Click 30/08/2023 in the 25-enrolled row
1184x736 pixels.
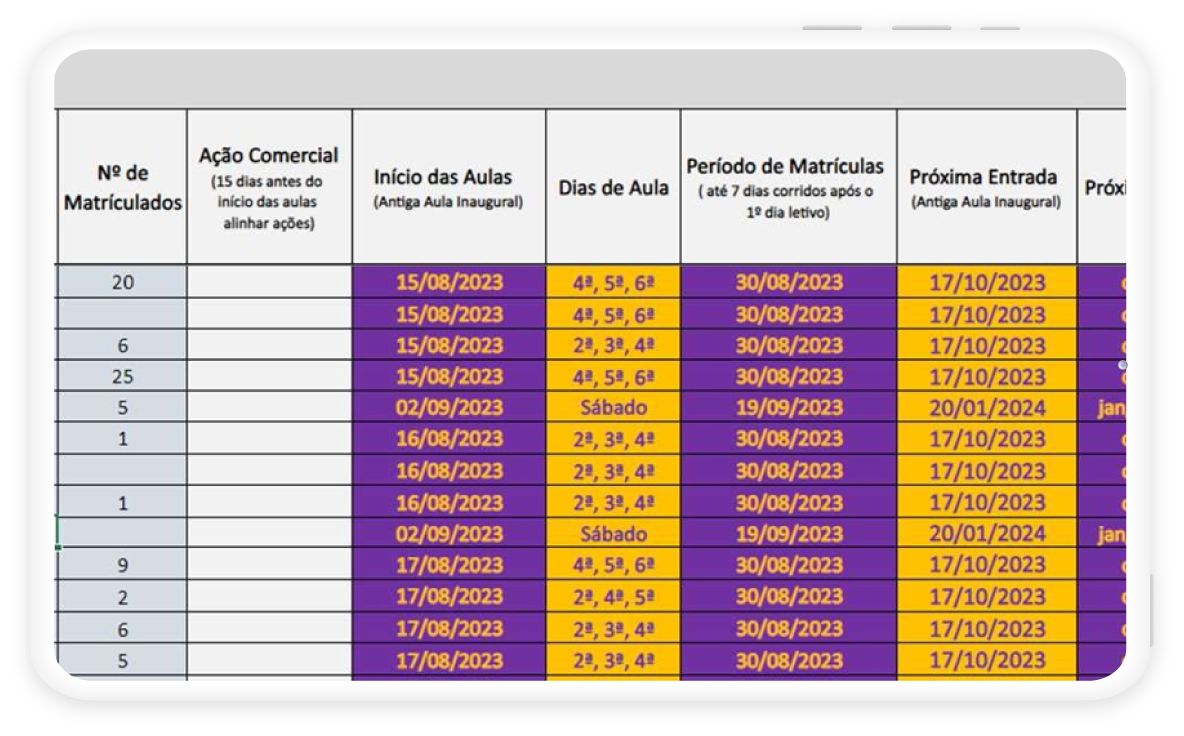[788, 376]
